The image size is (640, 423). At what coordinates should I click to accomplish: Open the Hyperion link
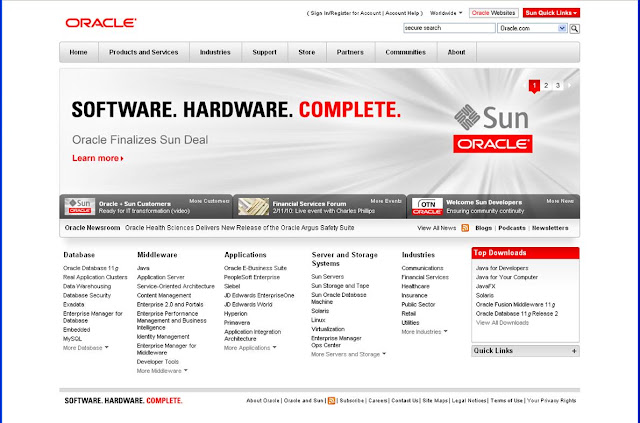(236, 314)
